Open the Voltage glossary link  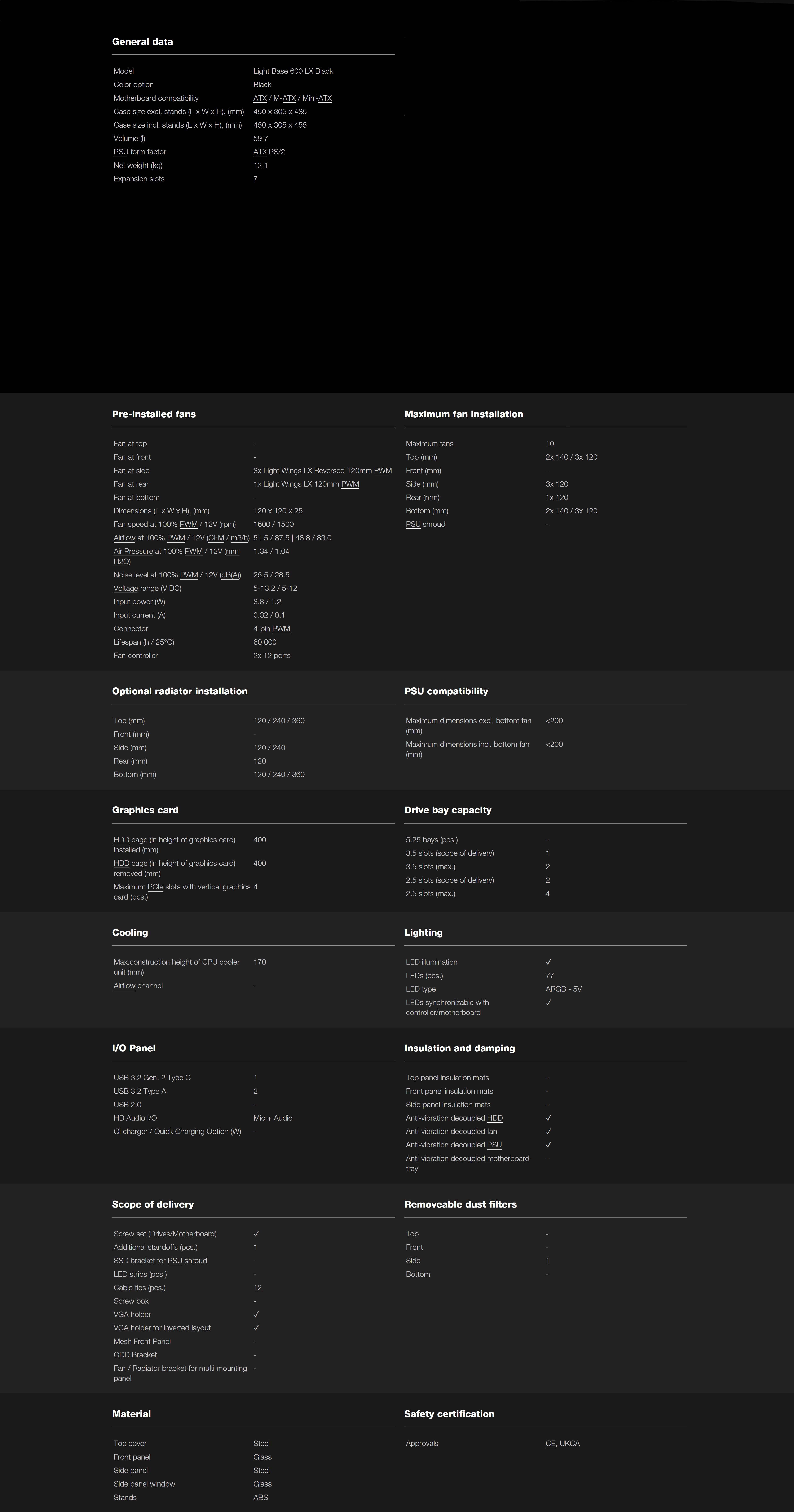pos(126,589)
